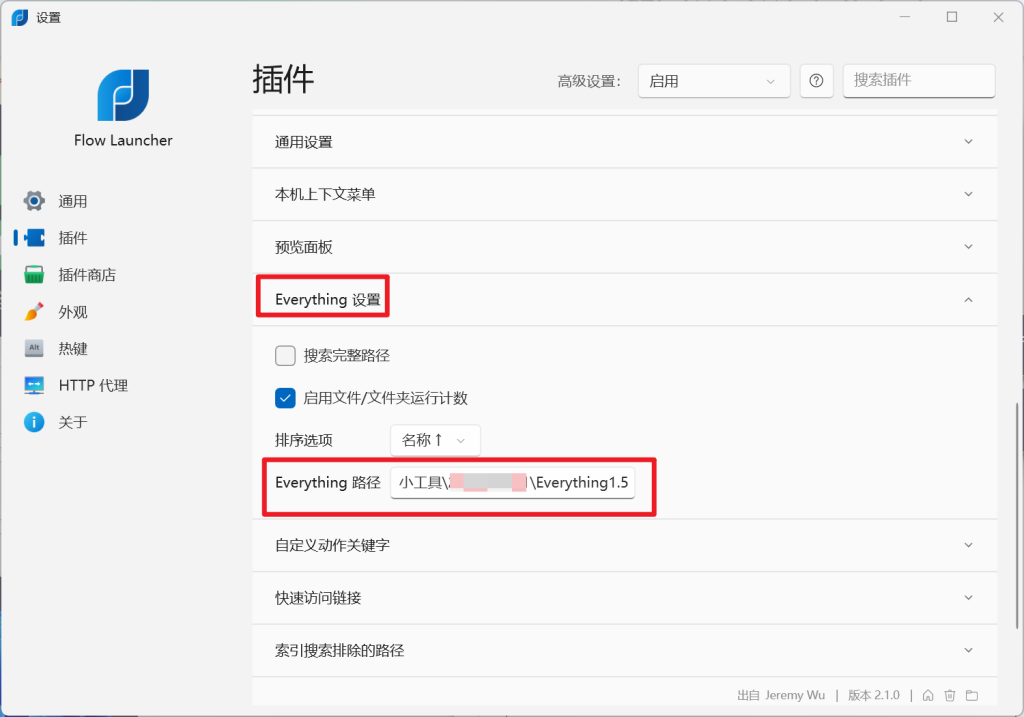Maximize the 设置 window
1024x717 pixels.
[952, 17]
